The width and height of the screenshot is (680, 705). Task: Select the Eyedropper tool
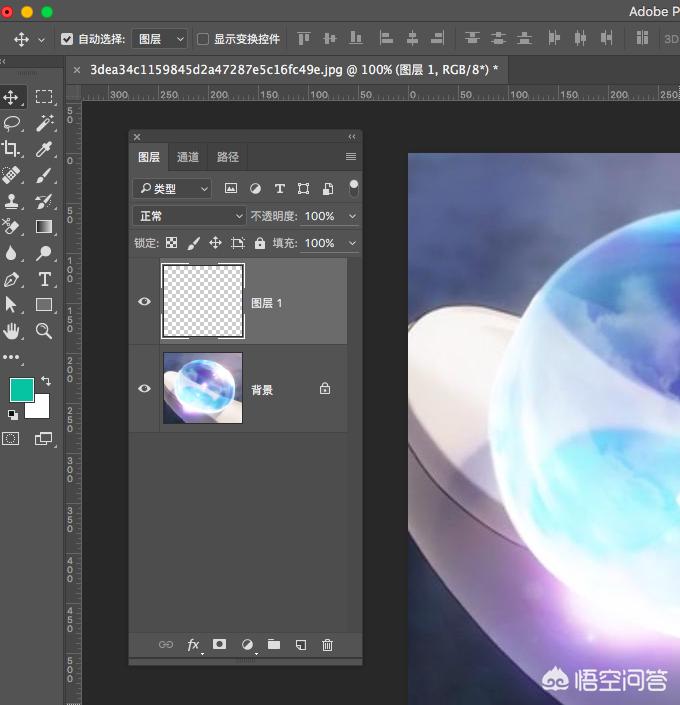tap(44, 149)
